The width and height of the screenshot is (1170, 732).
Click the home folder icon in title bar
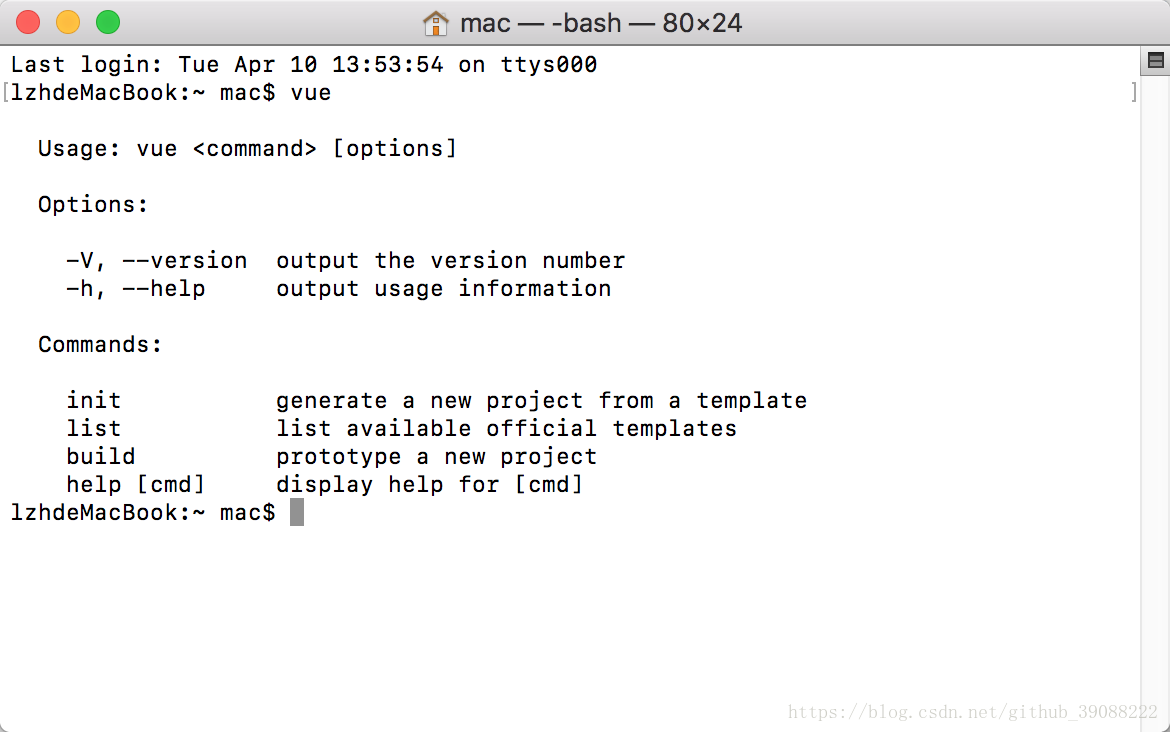pyautogui.click(x=436, y=22)
